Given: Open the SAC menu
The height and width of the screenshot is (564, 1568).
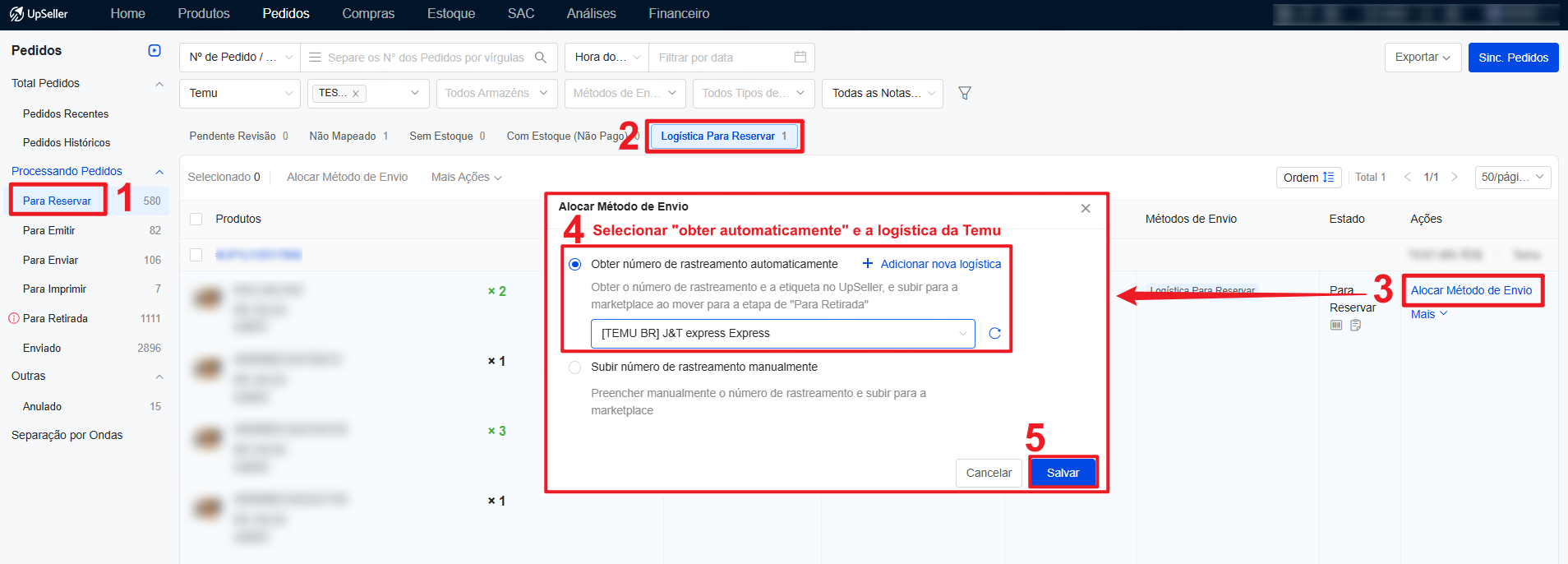Looking at the screenshot, I should pyautogui.click(x=521, y=14).
